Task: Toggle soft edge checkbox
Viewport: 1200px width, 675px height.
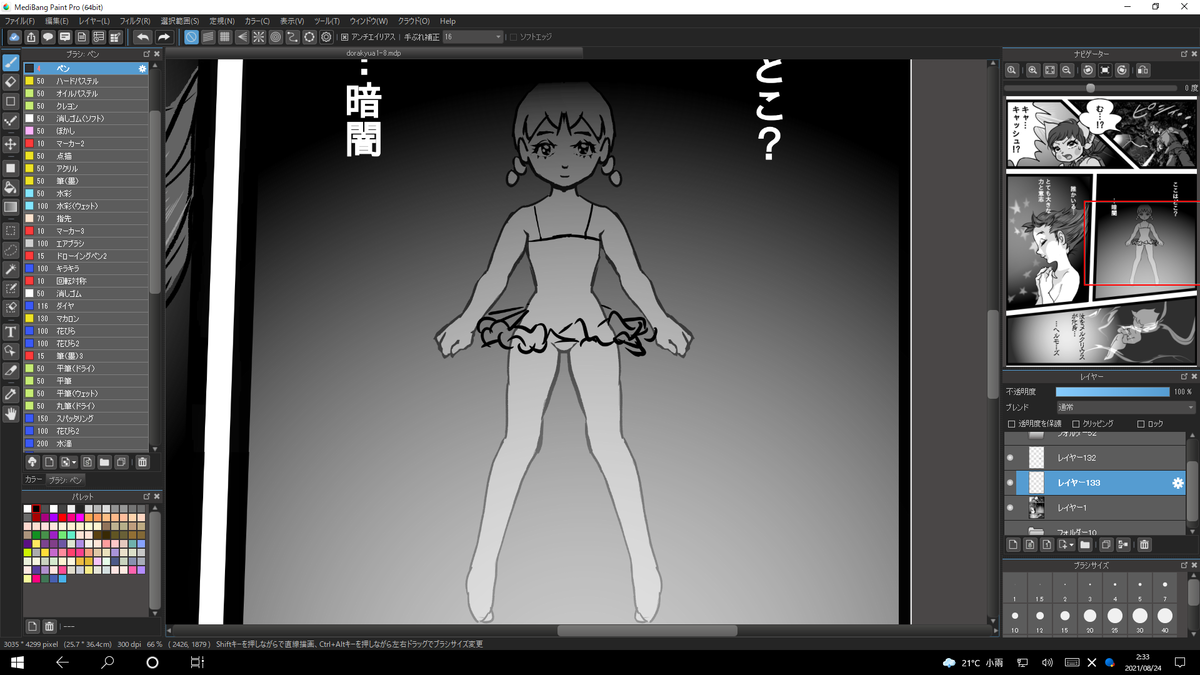Action: click(x=513, y=37)
